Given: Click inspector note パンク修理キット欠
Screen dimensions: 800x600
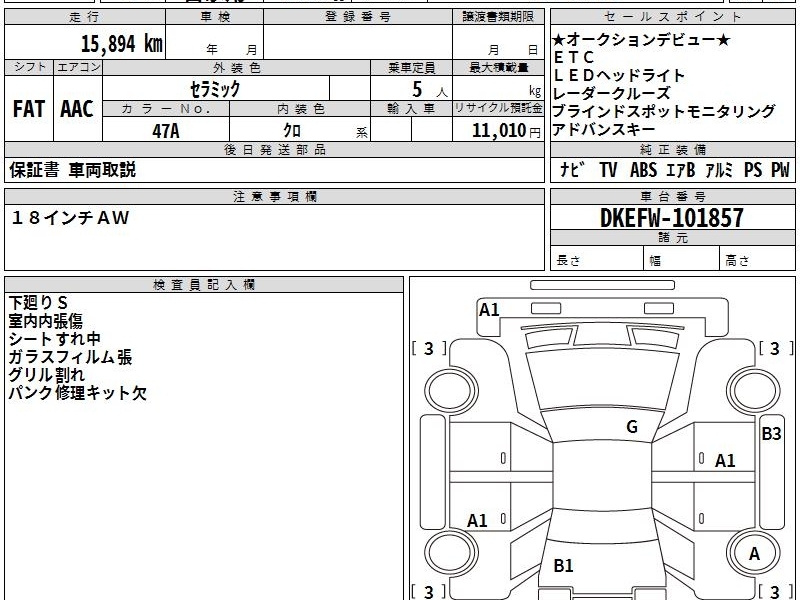Looking at the screenshot, I should pos(78,393).
